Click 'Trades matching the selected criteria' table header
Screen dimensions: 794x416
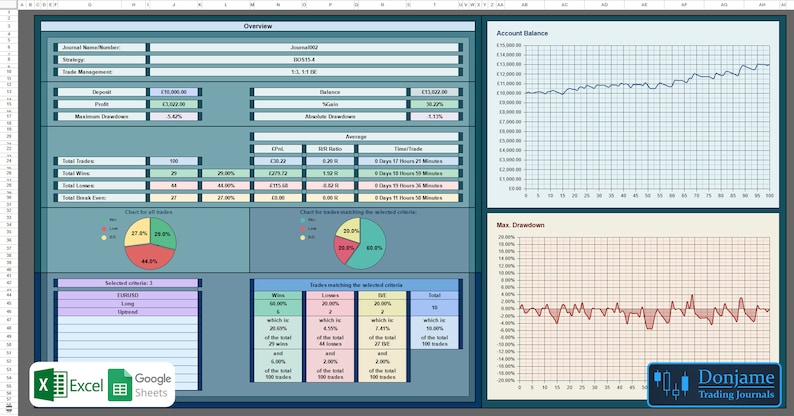[356, 285]
